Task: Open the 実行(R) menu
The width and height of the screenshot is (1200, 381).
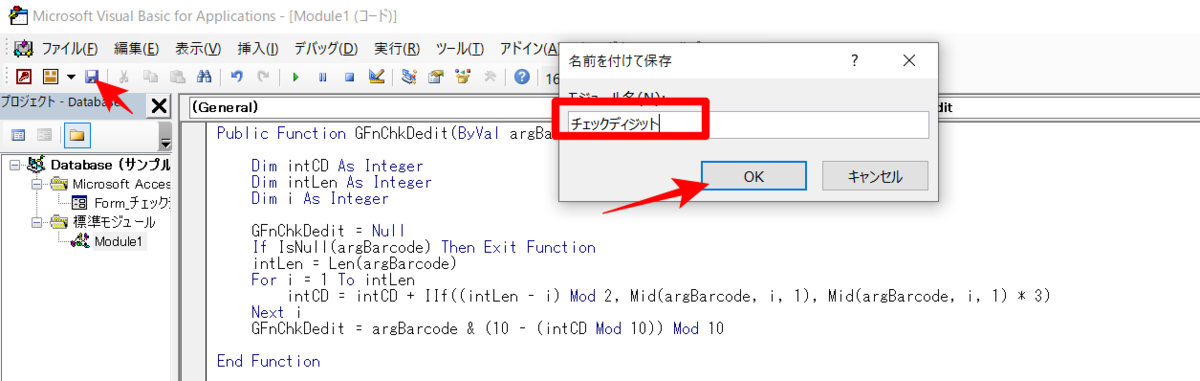Action: click(397, 48)
